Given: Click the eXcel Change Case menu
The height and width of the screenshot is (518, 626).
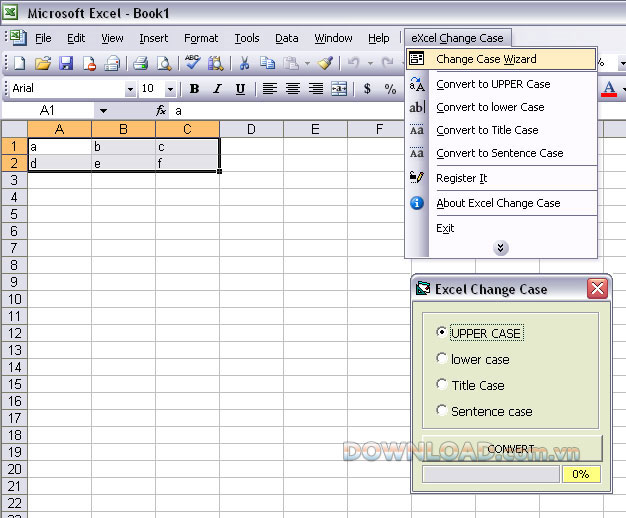Looking at the screenshot, I should (458, 38).
